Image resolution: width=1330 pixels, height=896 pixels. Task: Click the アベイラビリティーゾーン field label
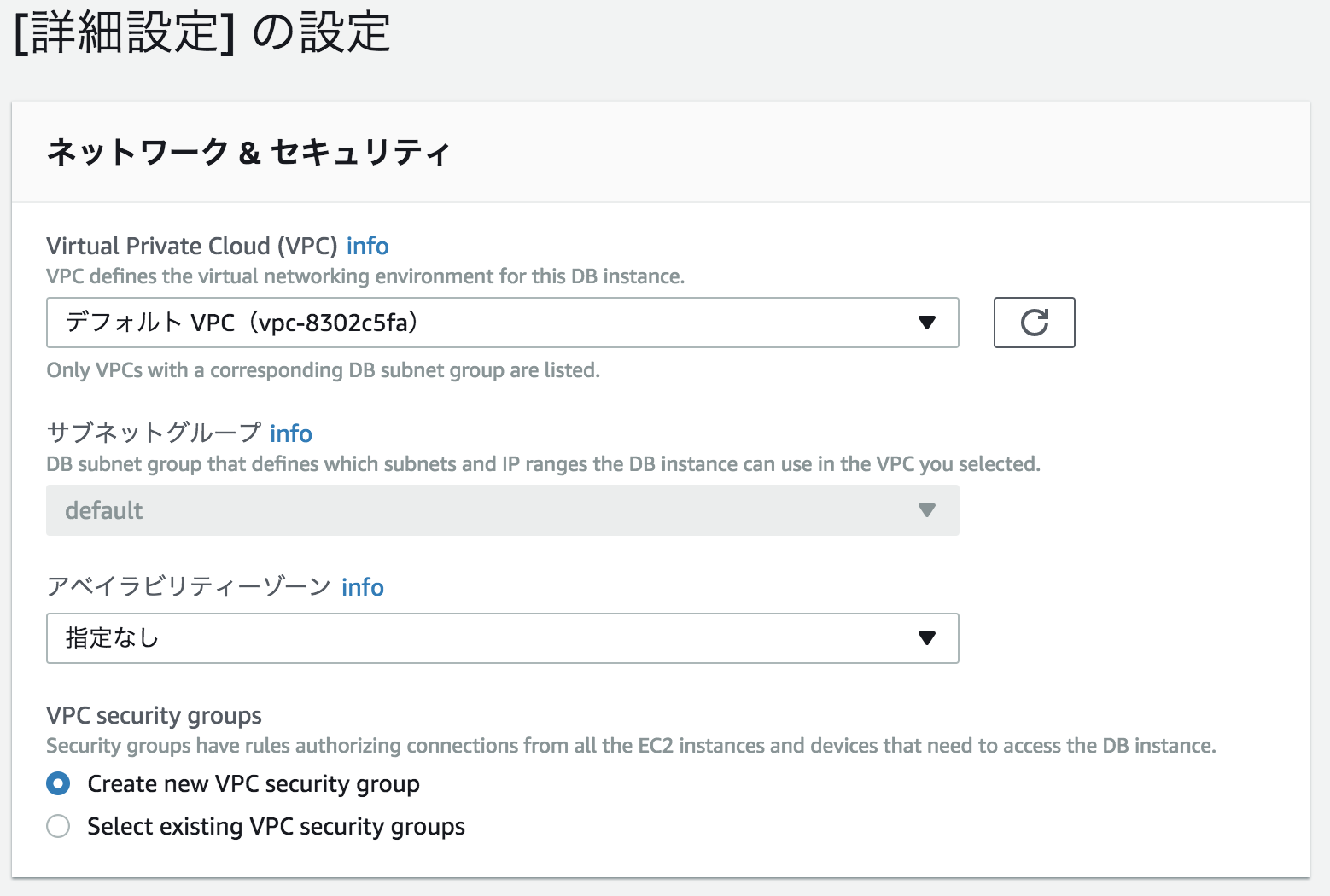(189, 587)
